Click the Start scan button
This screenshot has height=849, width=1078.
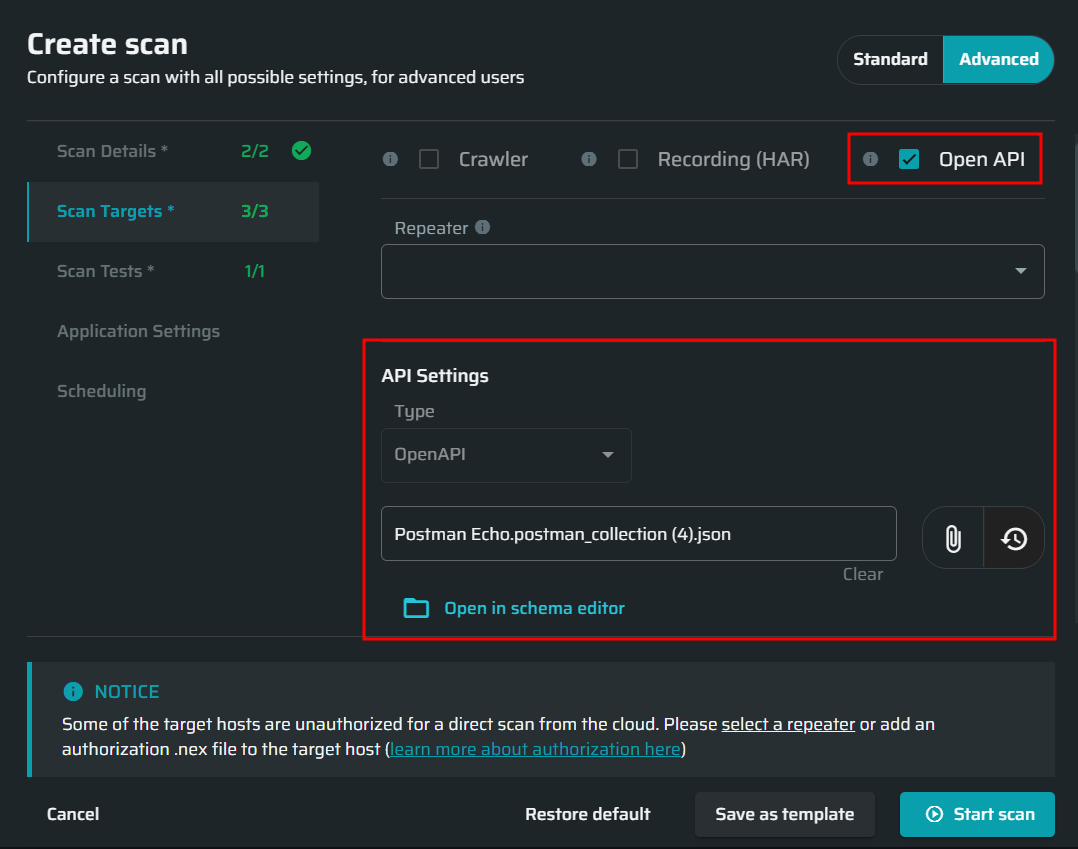click(977, 814)
